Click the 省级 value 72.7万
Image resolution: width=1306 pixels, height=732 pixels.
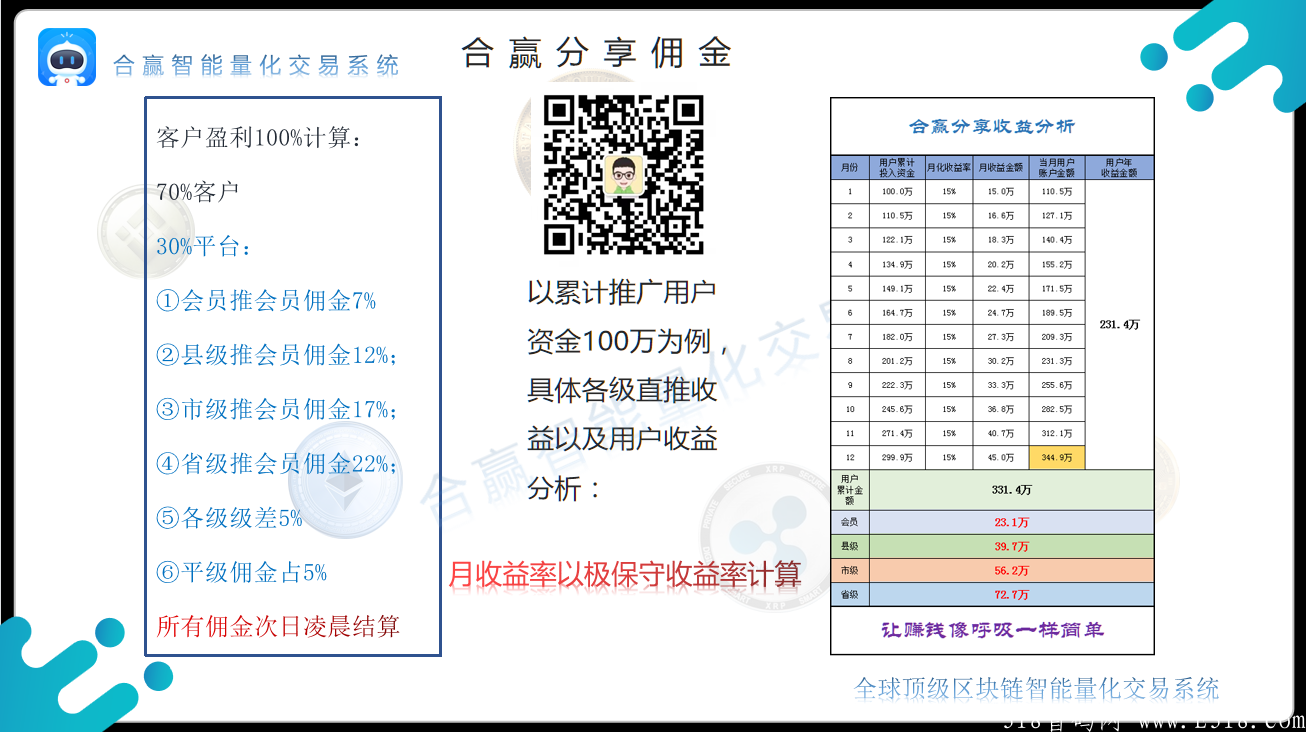tap(1012, 594)
